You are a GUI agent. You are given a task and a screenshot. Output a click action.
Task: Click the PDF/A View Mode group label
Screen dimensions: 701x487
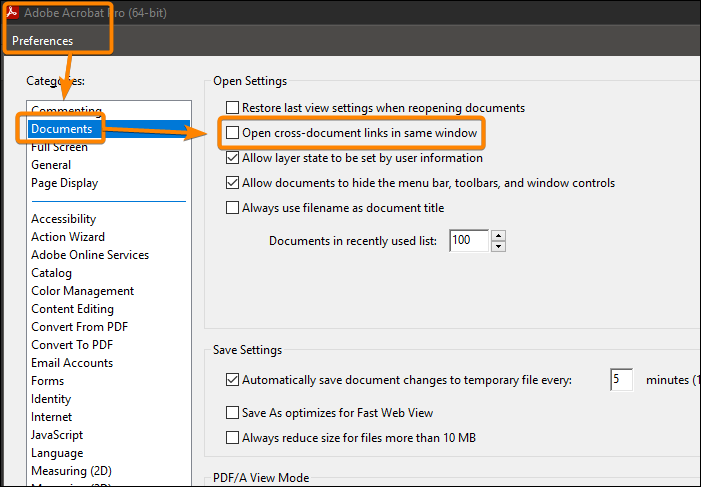(x=261, y=478)
